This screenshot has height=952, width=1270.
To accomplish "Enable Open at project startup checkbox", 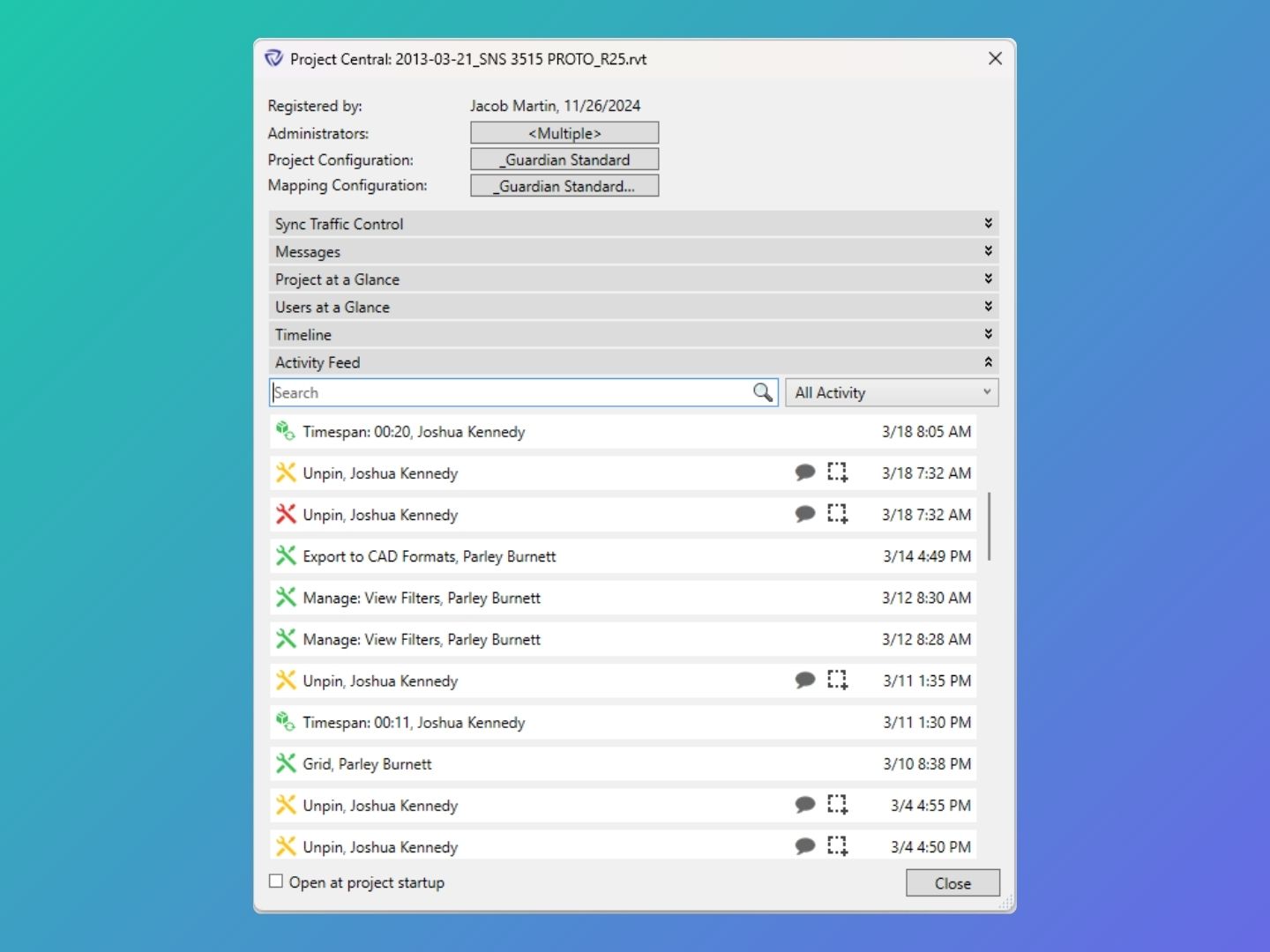I will (x=276, y=881).
